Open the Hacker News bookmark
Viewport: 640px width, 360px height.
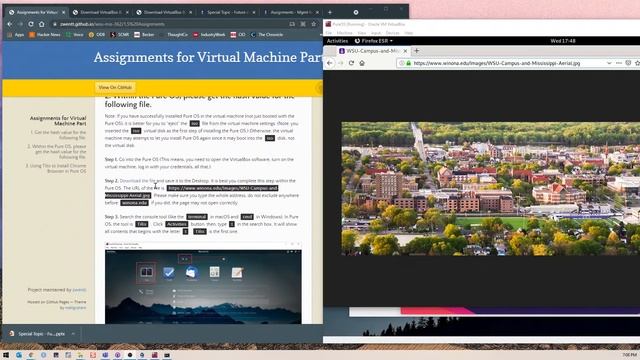click(x=44, y=35)
